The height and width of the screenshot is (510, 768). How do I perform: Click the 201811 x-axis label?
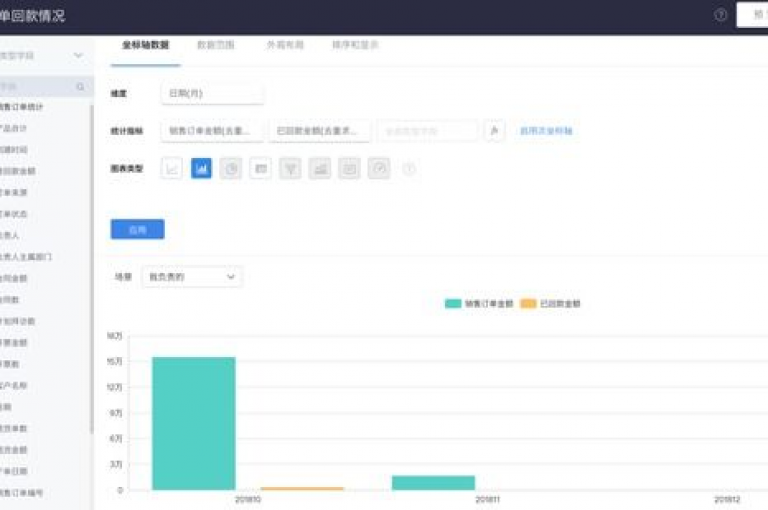[x=487, y=500]
